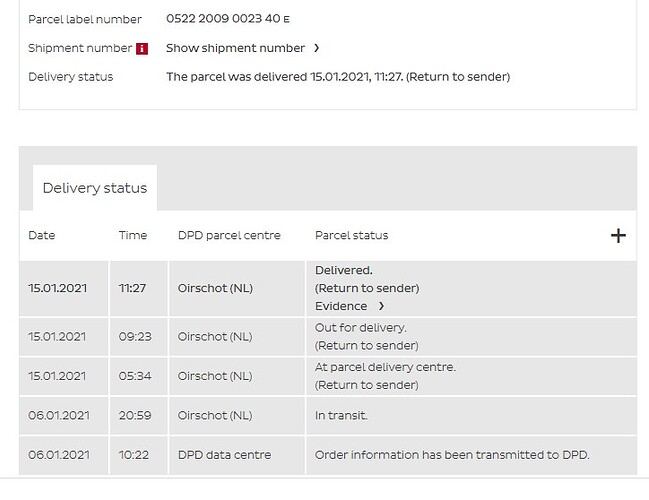Click the Parcel status column header
649x500 pixels.
pos(351,235)
